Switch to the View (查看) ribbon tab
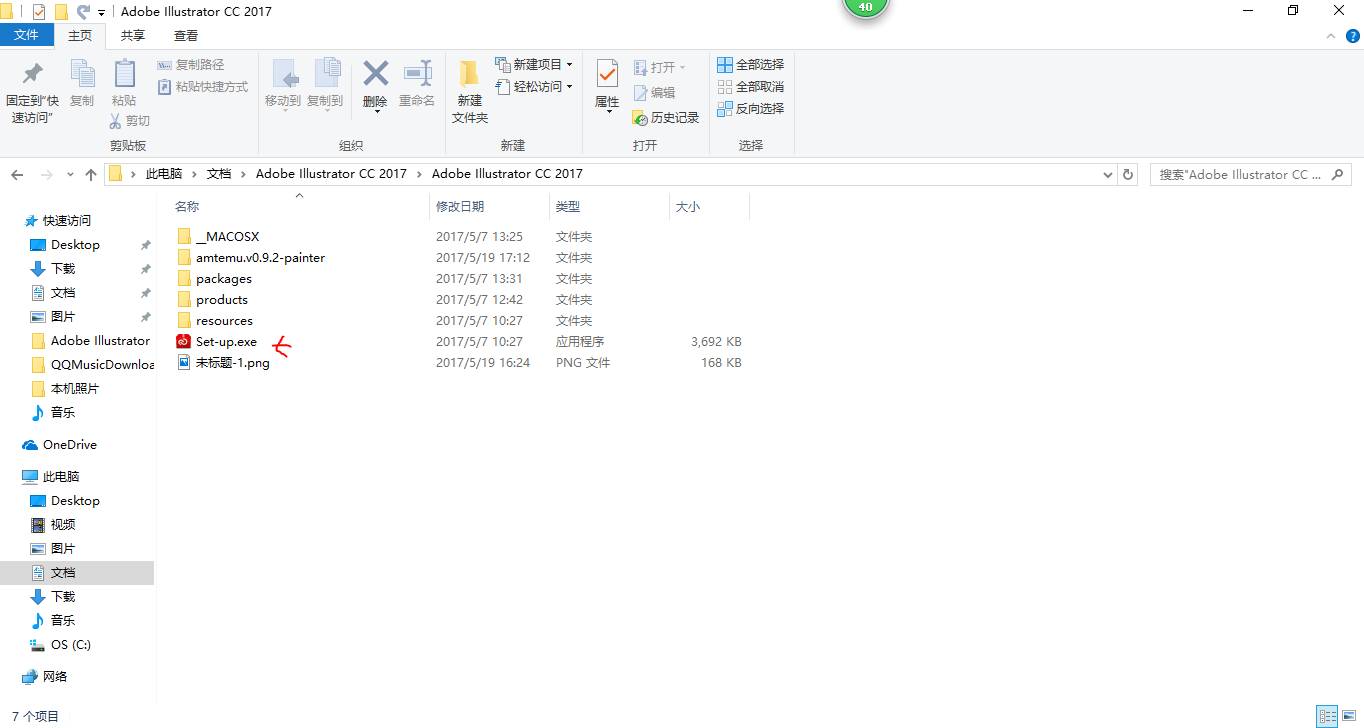 186,35
